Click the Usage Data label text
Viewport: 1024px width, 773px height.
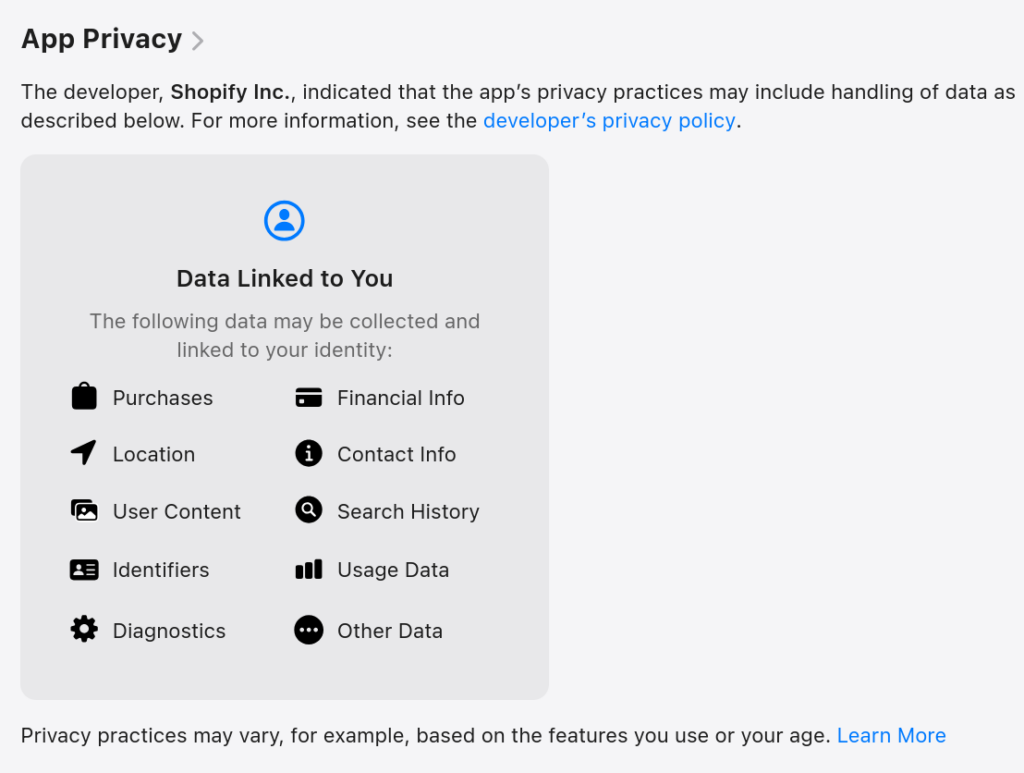pos(393,570)
